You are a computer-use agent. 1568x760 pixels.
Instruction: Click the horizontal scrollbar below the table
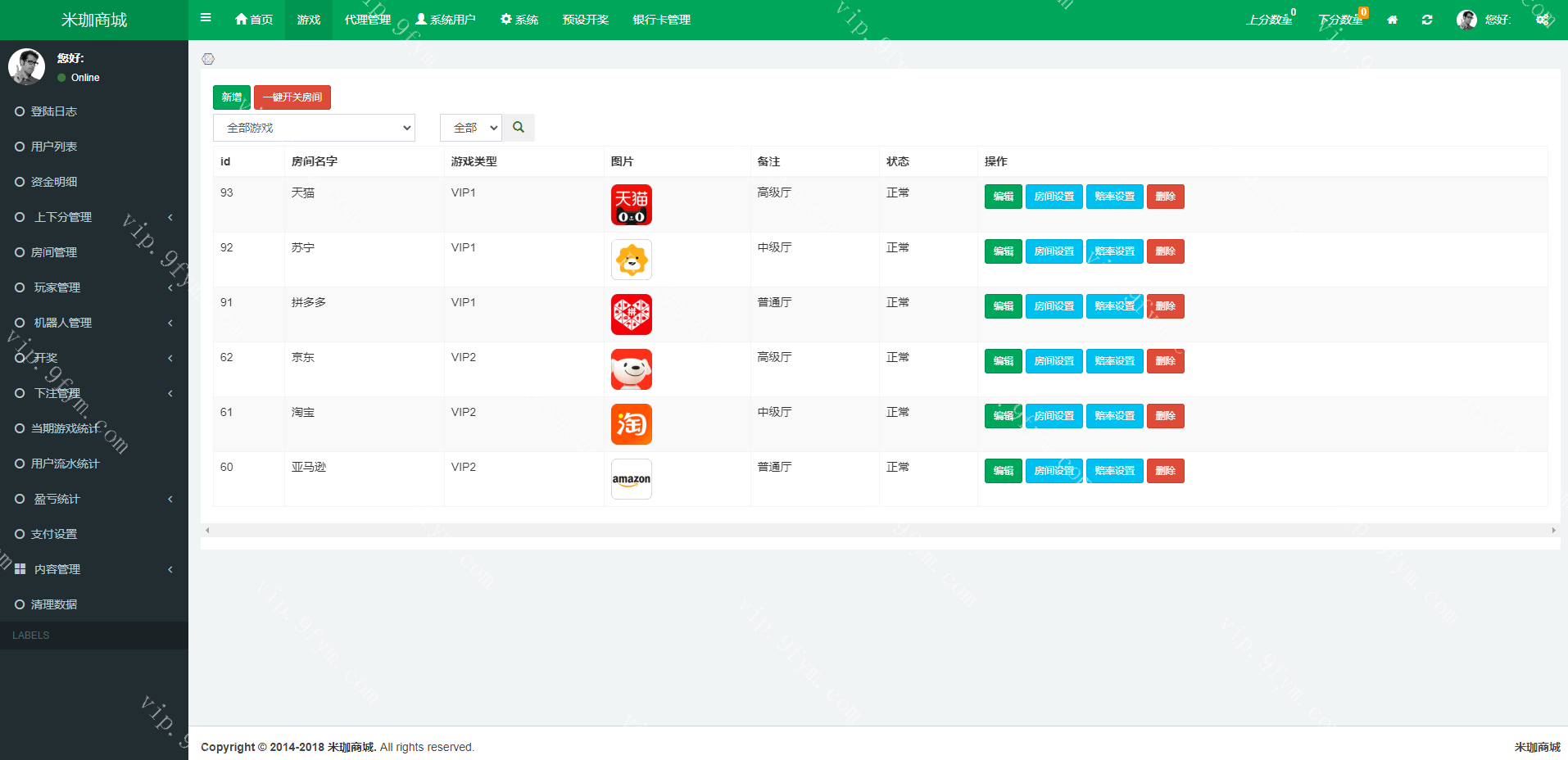click(x=880, y=531)
